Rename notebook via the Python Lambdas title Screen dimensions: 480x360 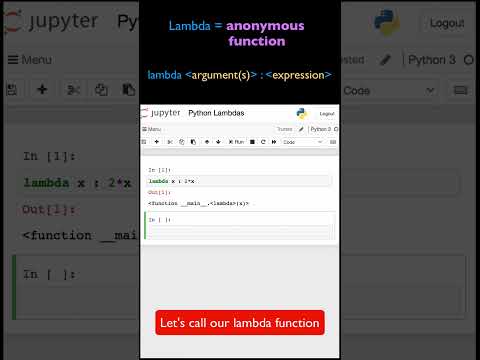[216, 113]
